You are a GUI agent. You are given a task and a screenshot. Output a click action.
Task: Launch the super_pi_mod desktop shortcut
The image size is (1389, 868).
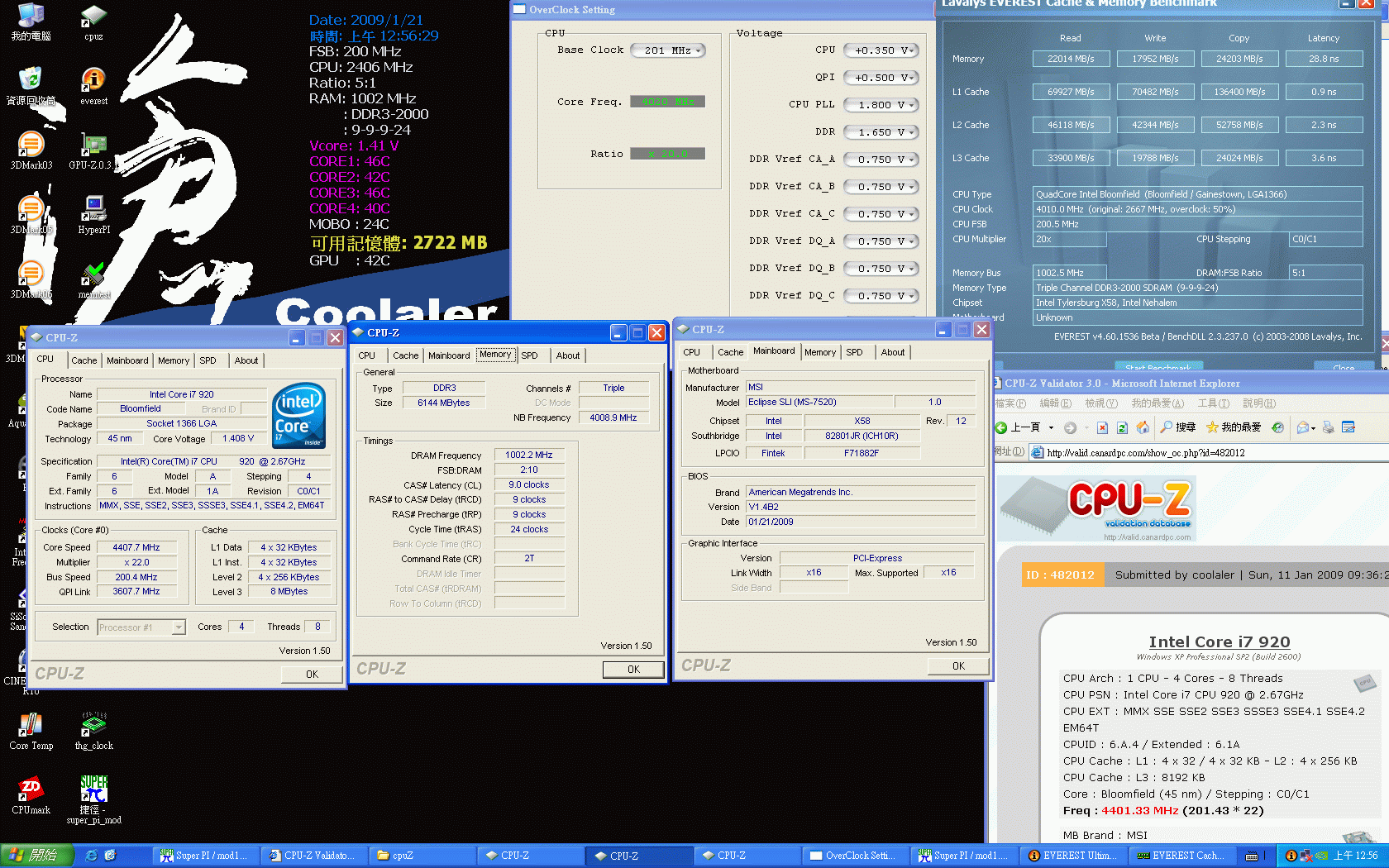[93, 800]
